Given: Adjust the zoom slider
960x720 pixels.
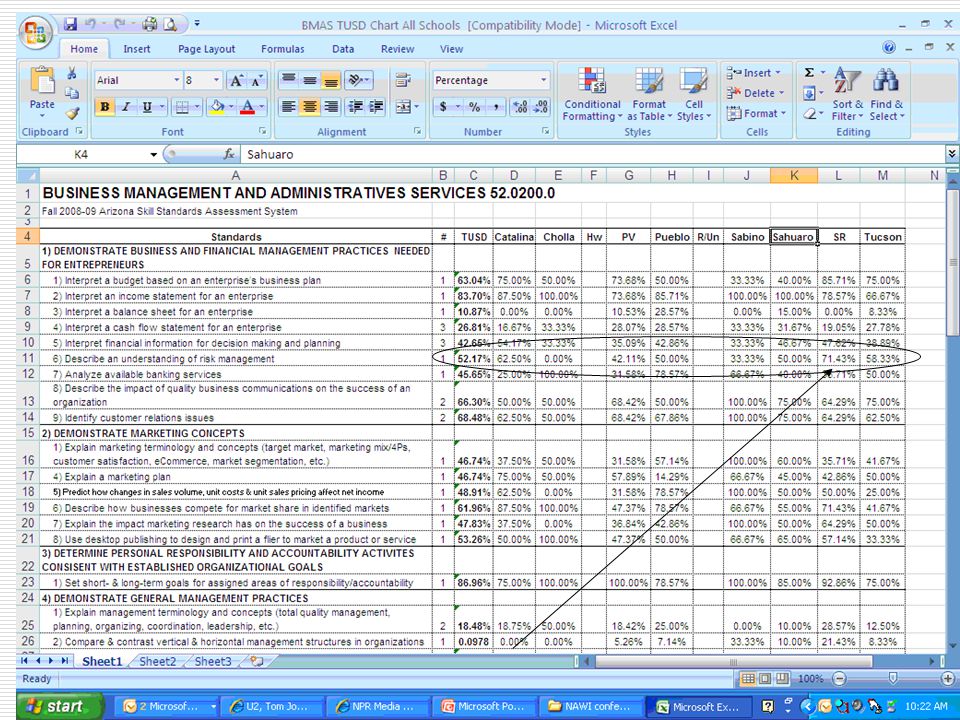Looking at the screenshot, I should 893,678.
